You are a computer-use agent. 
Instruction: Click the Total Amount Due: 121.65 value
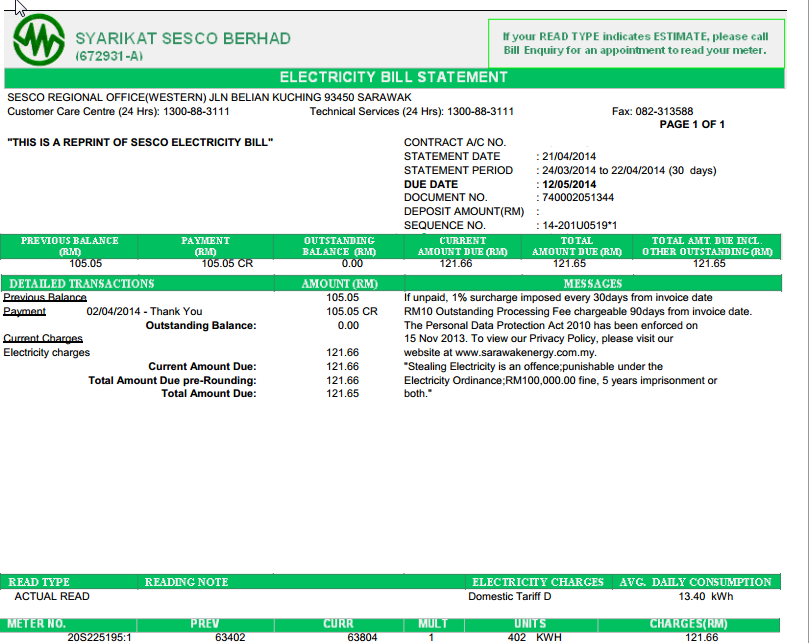coord(342,394)
